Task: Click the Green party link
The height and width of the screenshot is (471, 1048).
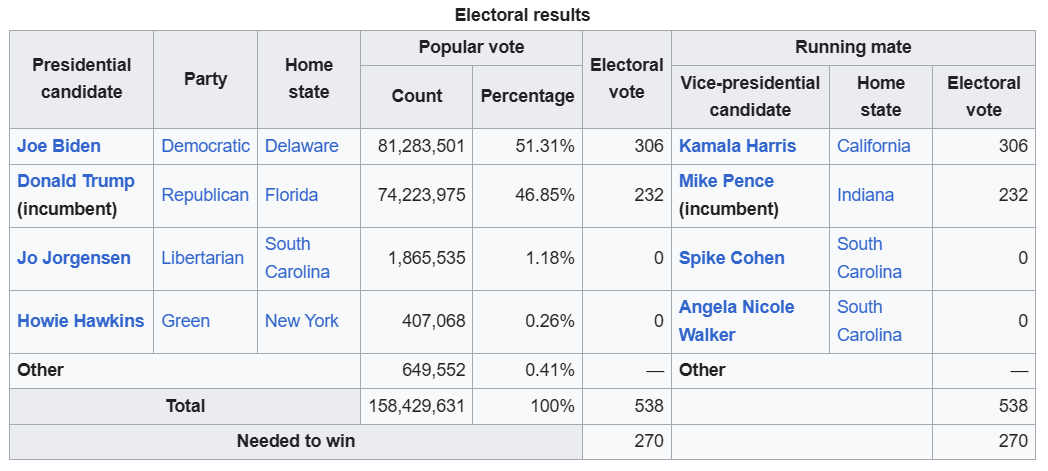Action: pyautogui.click(x=186, y=321)
